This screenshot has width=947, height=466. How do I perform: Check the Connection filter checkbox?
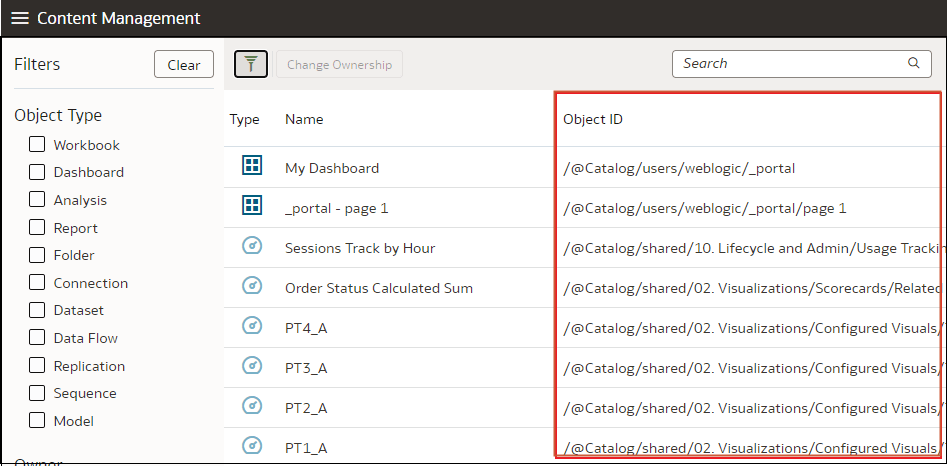click(37, 282)
